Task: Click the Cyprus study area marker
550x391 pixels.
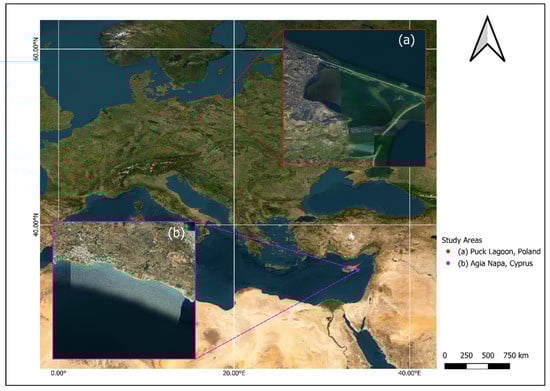Action: pos(357,270)
